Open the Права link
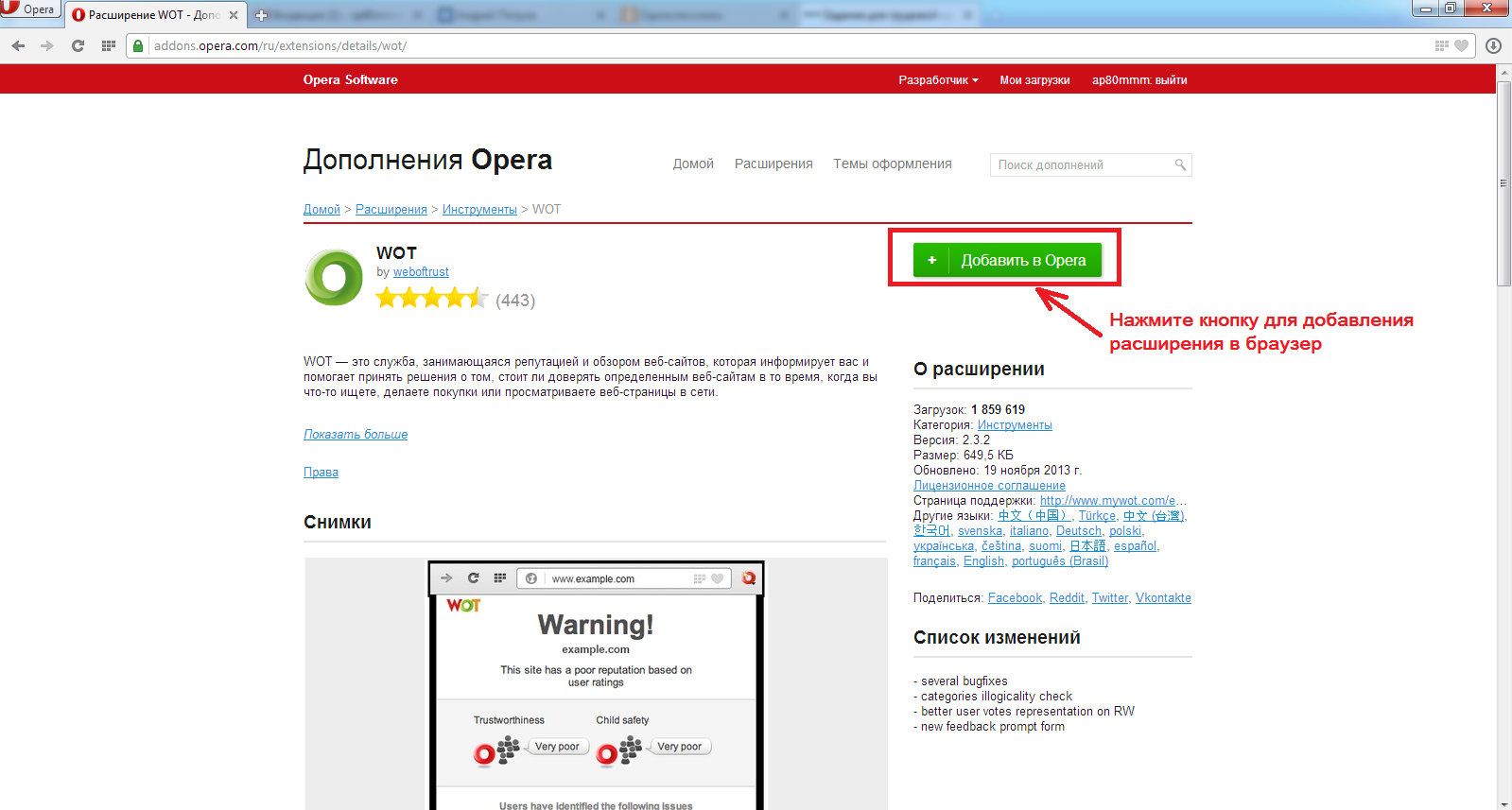Viewport: 1512px width, 810px height. pyautogui.click(x=321, y=473)
